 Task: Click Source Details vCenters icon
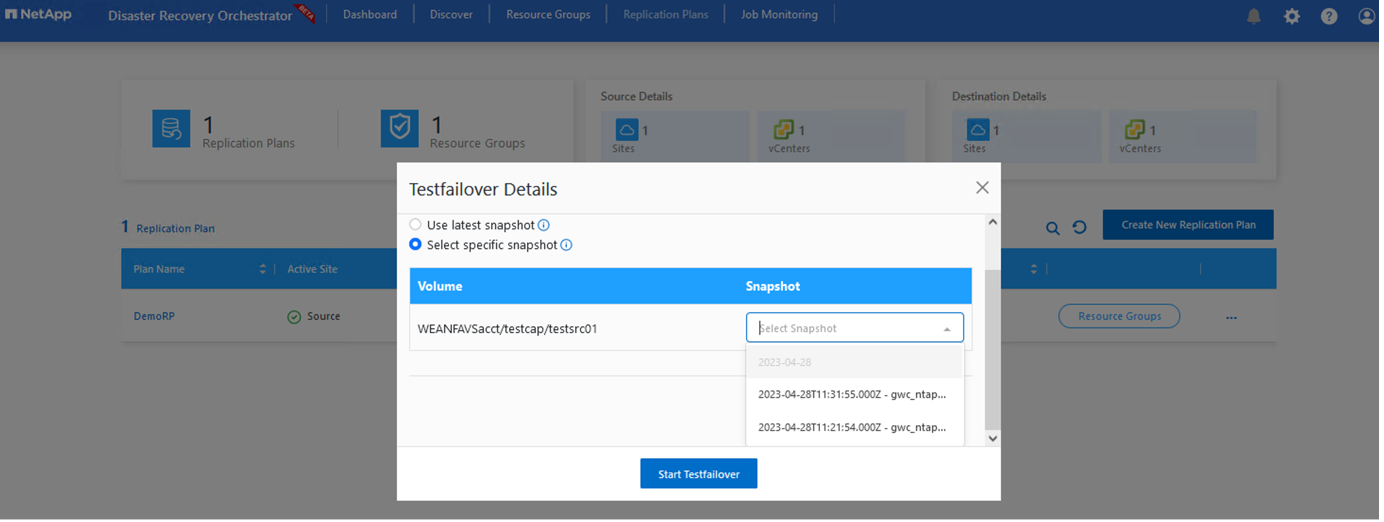[784, 129]
